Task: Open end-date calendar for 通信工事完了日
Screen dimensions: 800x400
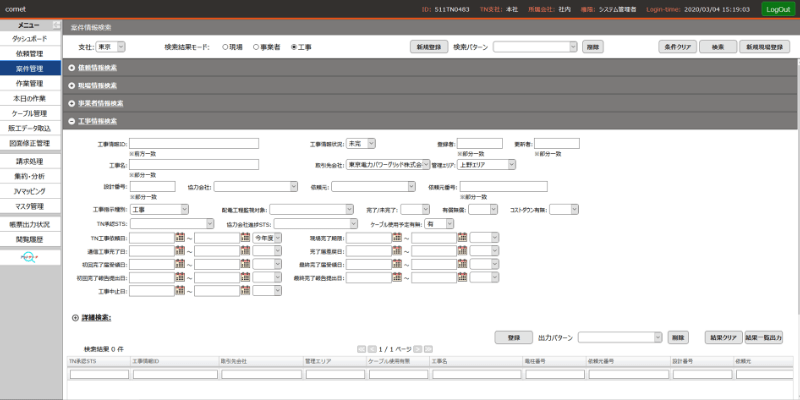Action: (245, 251)
